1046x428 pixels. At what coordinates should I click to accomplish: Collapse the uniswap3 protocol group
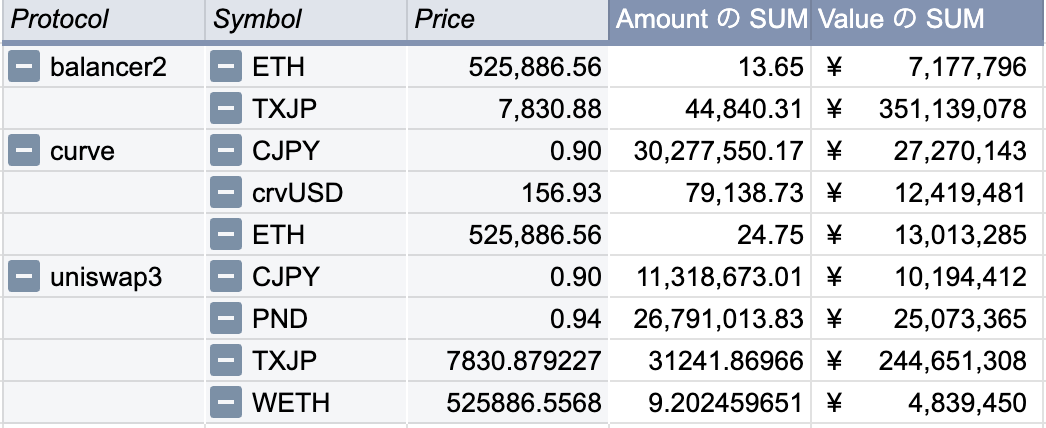[x=24, y=277]
